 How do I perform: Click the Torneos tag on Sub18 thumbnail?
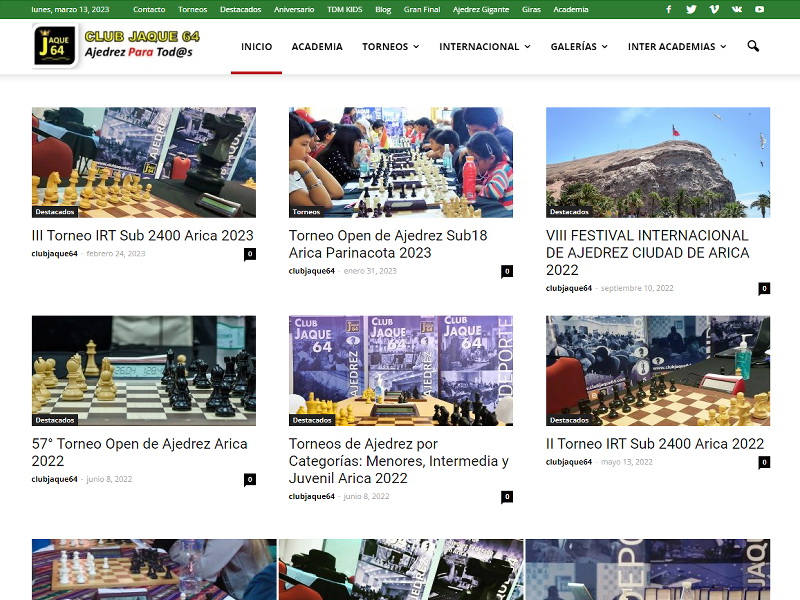(x=306, y=212)
